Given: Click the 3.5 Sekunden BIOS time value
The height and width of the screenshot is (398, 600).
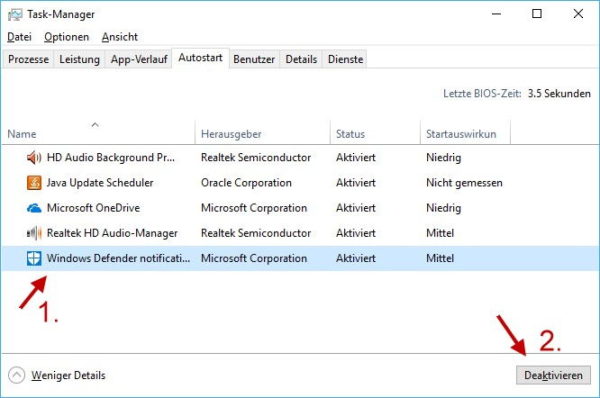Looking at the screenshot, I should (x=559, y=93).
